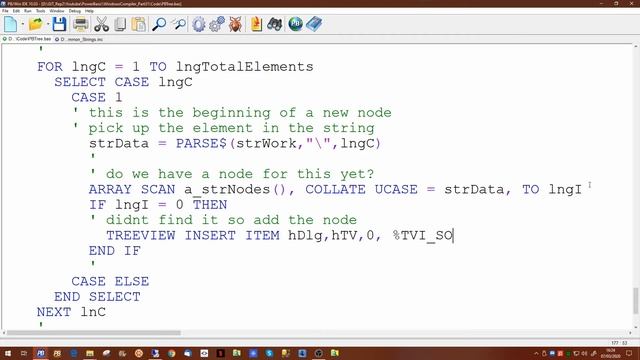640x360 pixels.
Task: Open the Window menu
Action: pyautogui.click(x=57, y=11)
